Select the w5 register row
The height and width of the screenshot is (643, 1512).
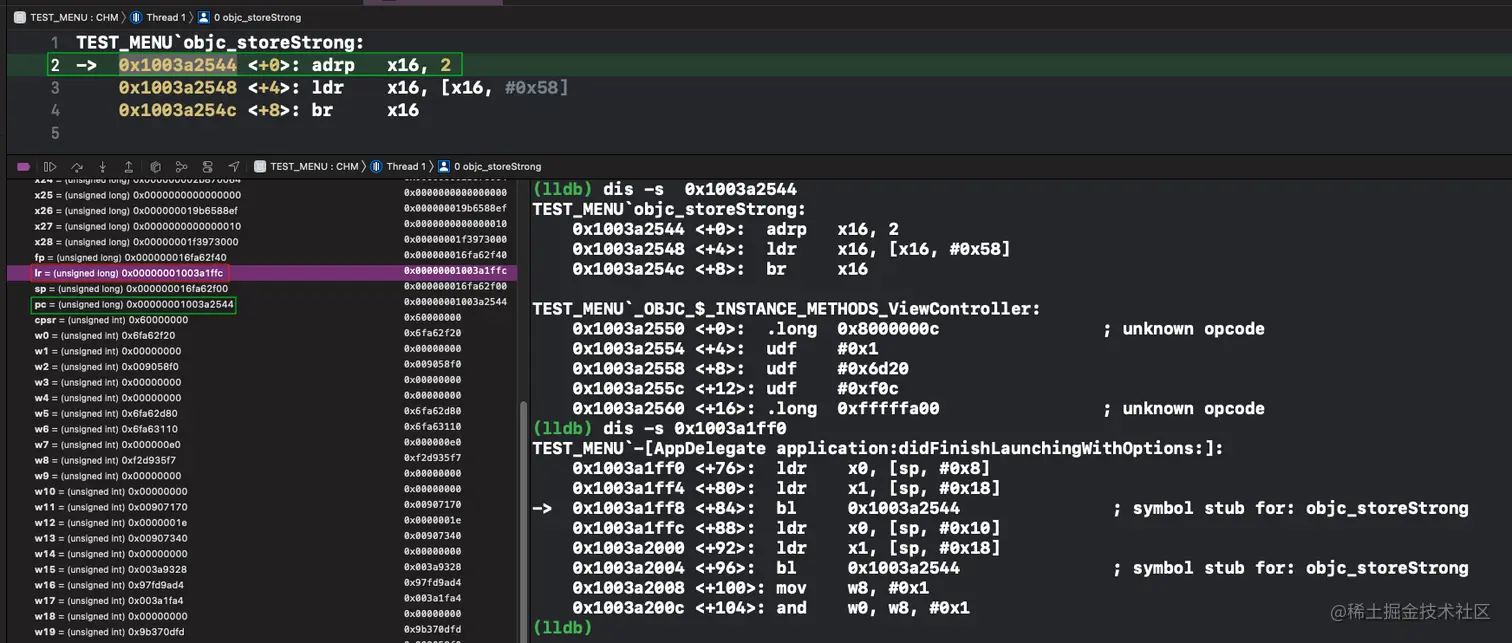260,413
